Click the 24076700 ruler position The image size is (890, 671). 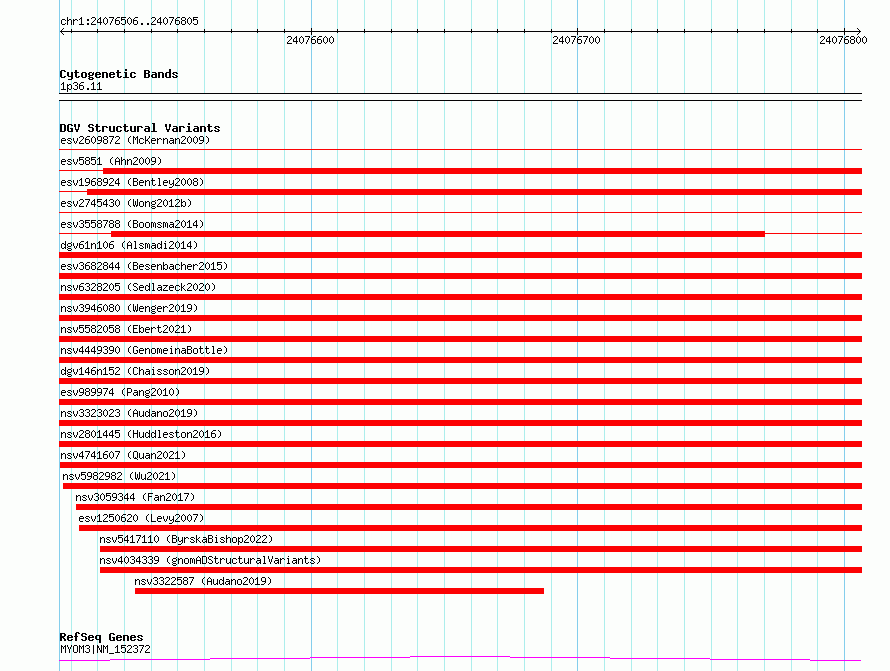coord(577,40)
